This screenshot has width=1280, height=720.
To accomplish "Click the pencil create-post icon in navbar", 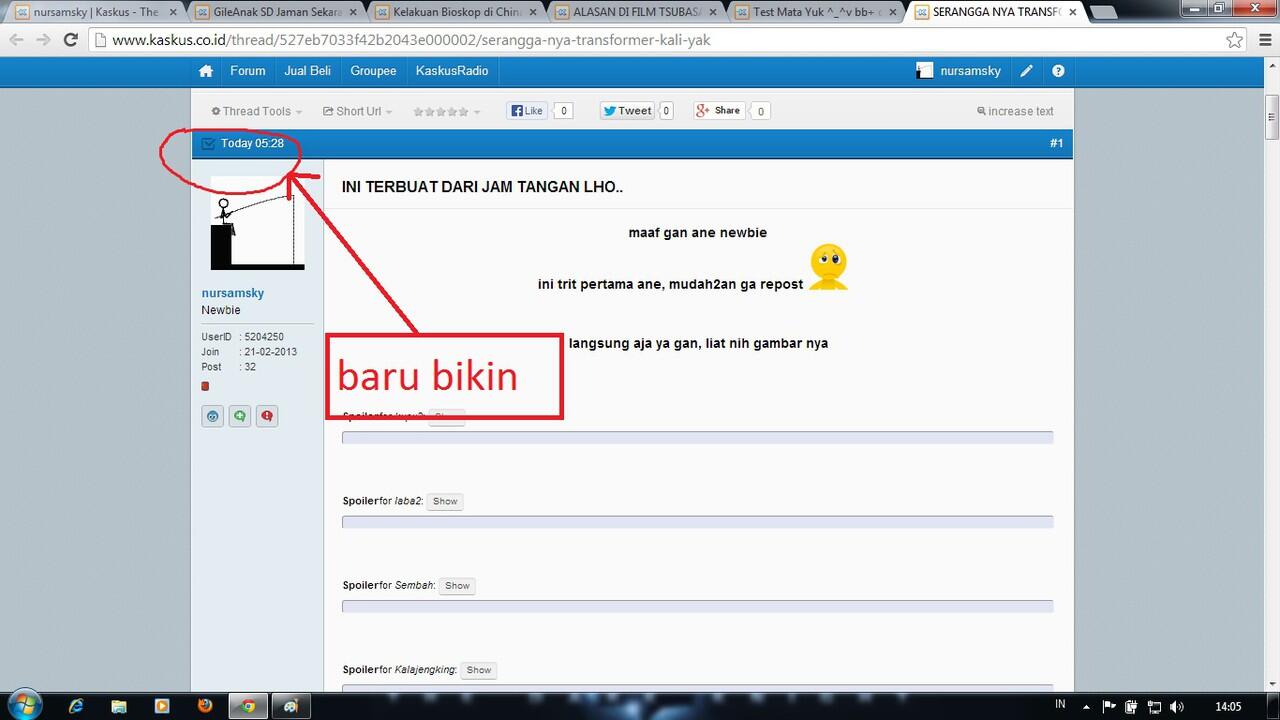I will coord(1026,71).
